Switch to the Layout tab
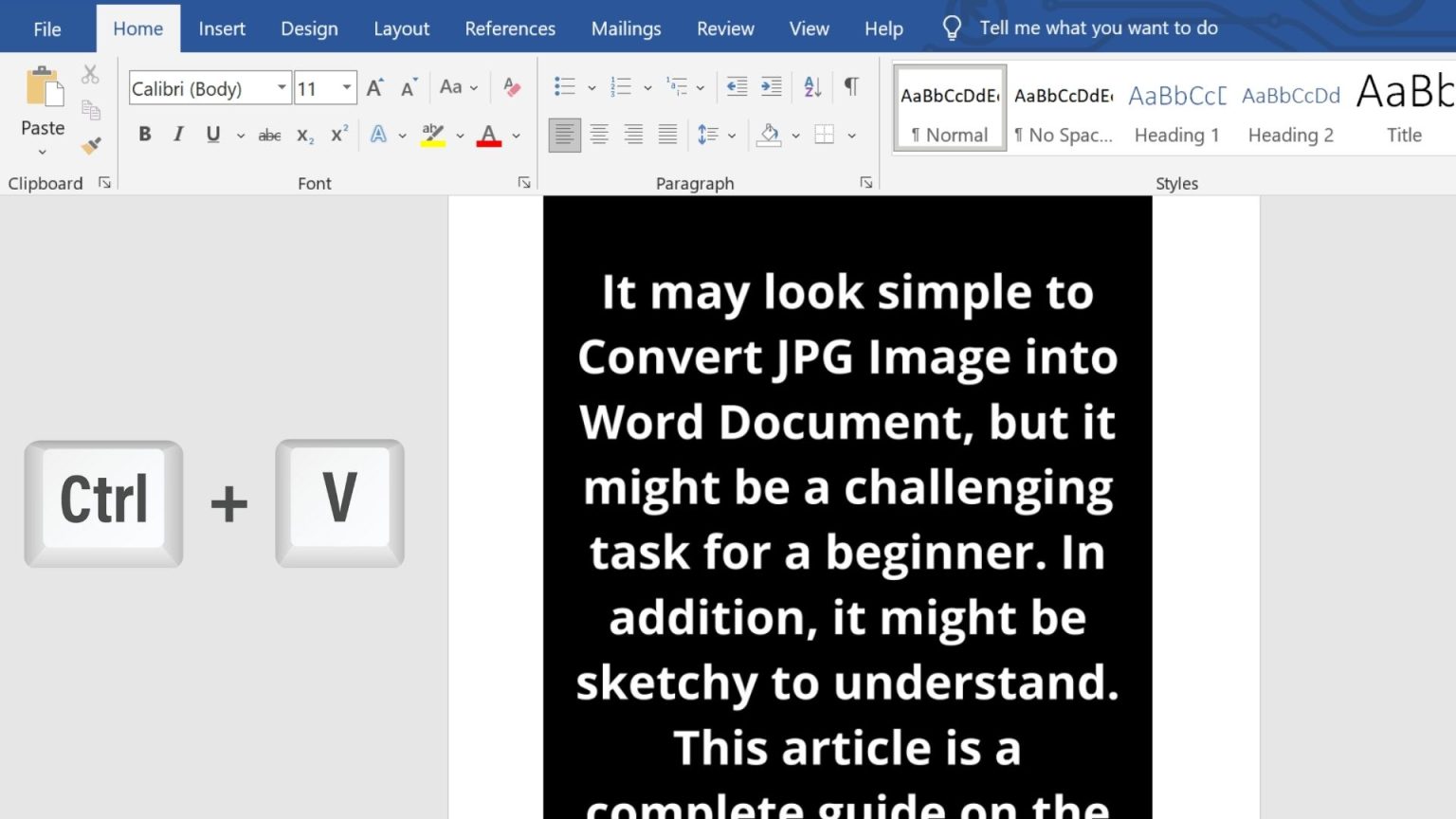 pyautogui.click(x=401, y=29)
